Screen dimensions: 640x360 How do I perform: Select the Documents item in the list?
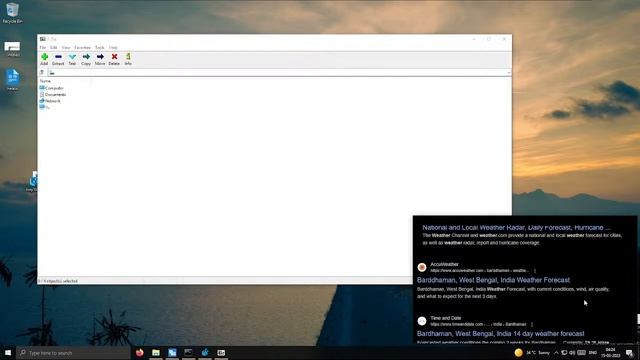pos(53,95)
